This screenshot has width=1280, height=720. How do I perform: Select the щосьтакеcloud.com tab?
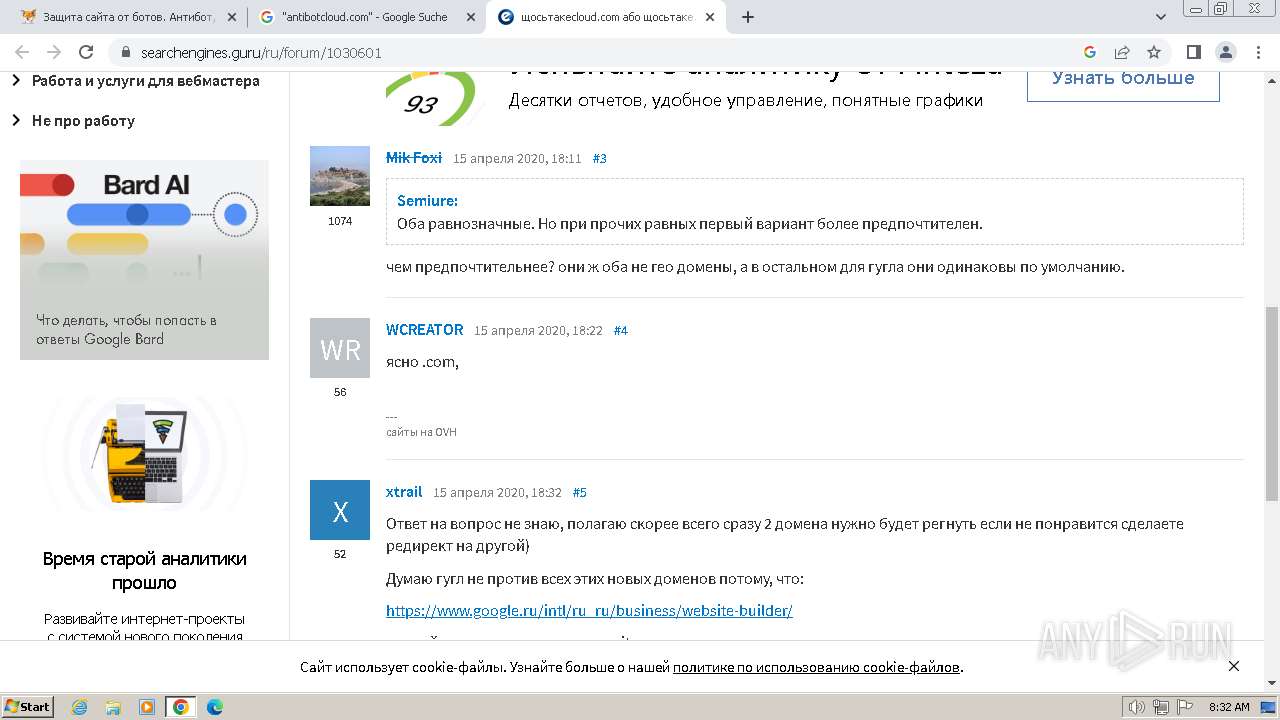pyautogui.click(x=605, y=17)
